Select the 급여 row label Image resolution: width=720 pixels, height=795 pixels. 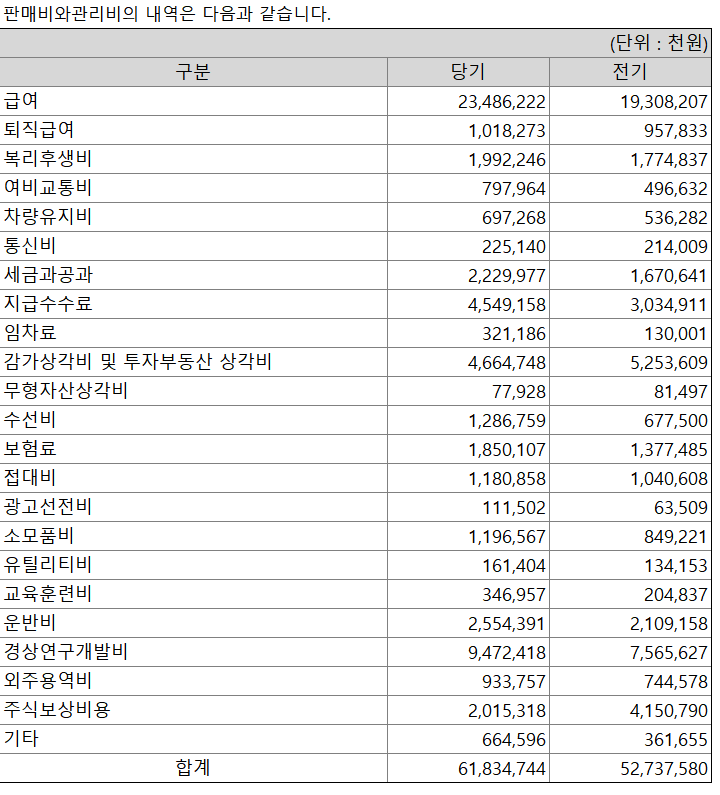point(21,100)
